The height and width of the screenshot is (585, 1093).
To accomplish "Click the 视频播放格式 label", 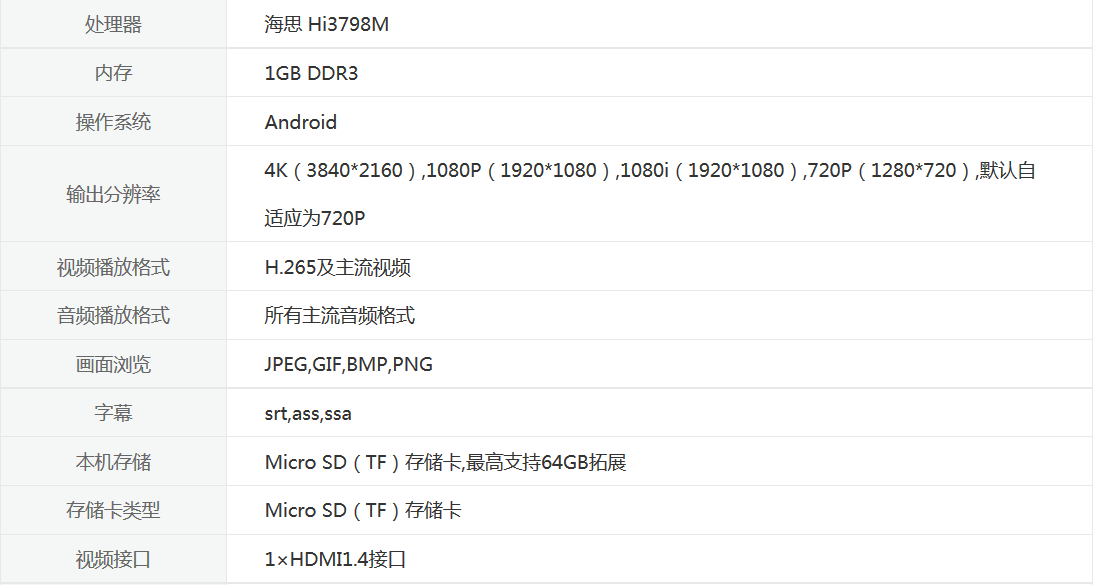I will (113, 267).
